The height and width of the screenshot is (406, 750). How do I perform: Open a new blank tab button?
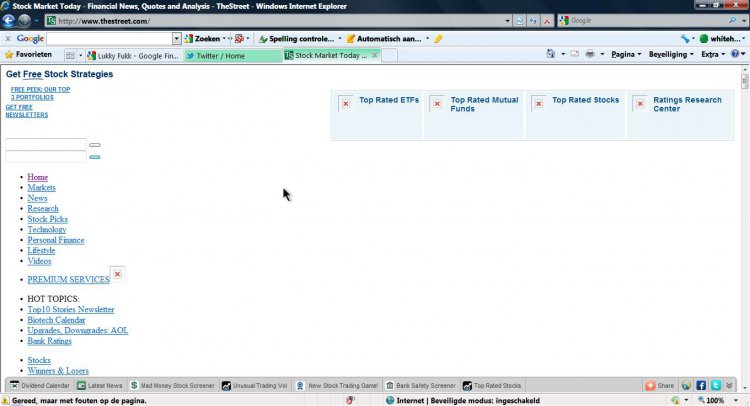[389, 56]
